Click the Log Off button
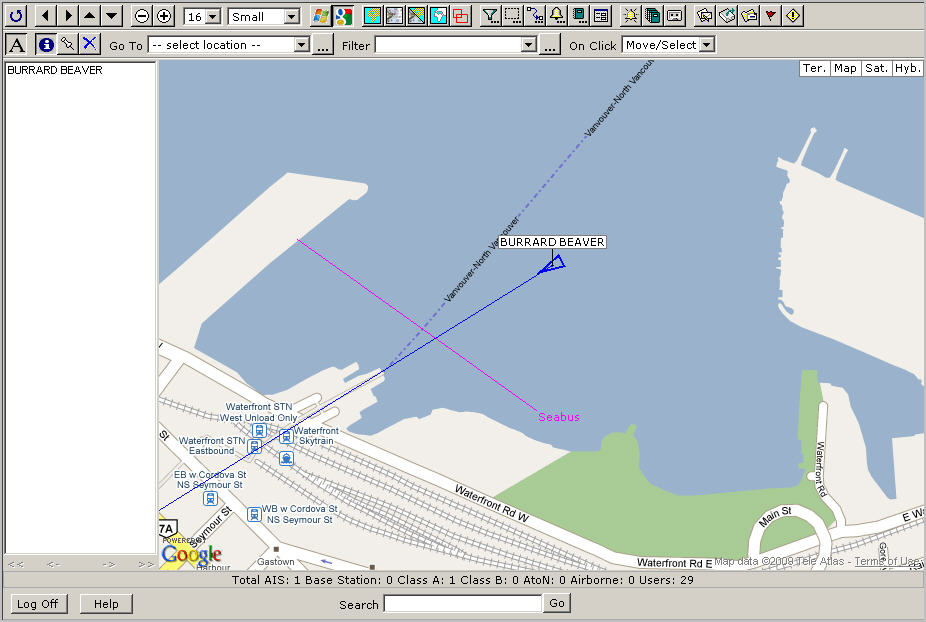 click(x=38, y=604)
